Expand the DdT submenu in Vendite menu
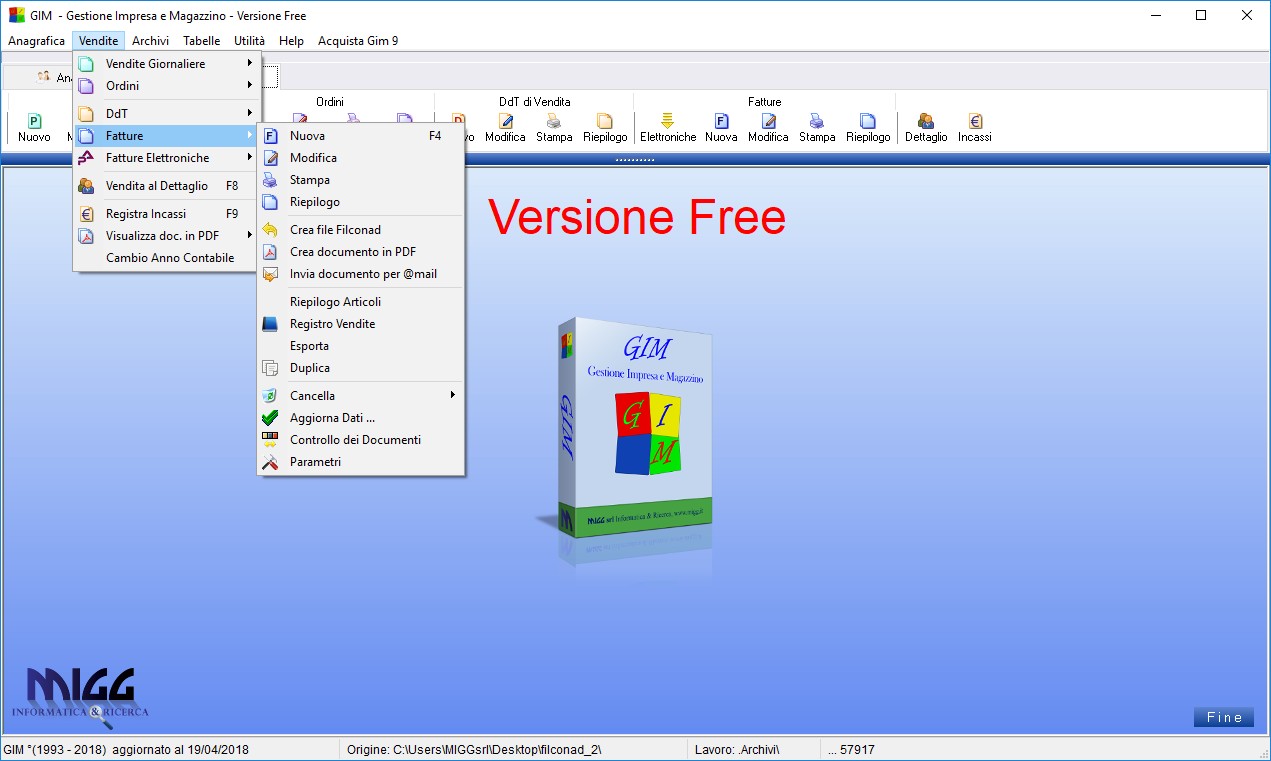The image size is (1271, 761). 166,114
